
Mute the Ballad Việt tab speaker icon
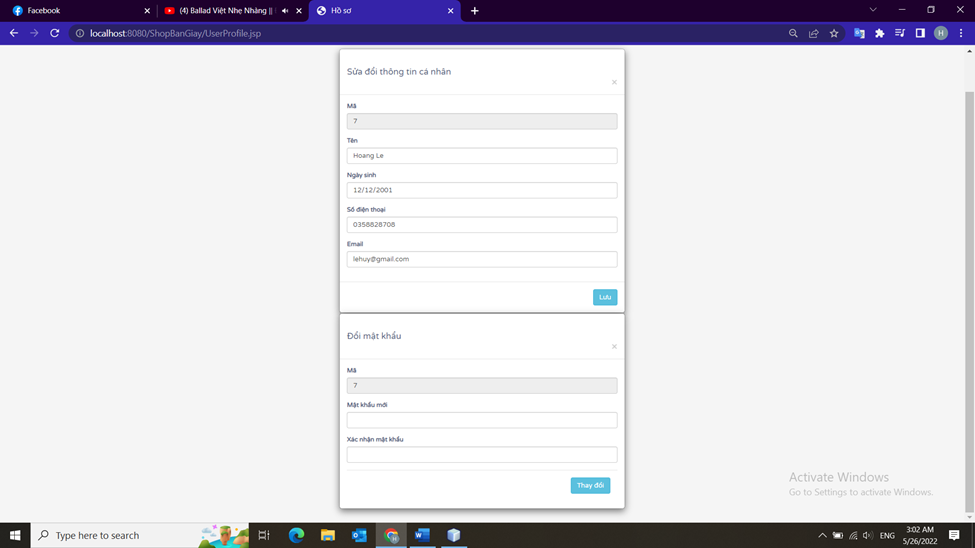[285, 11]
